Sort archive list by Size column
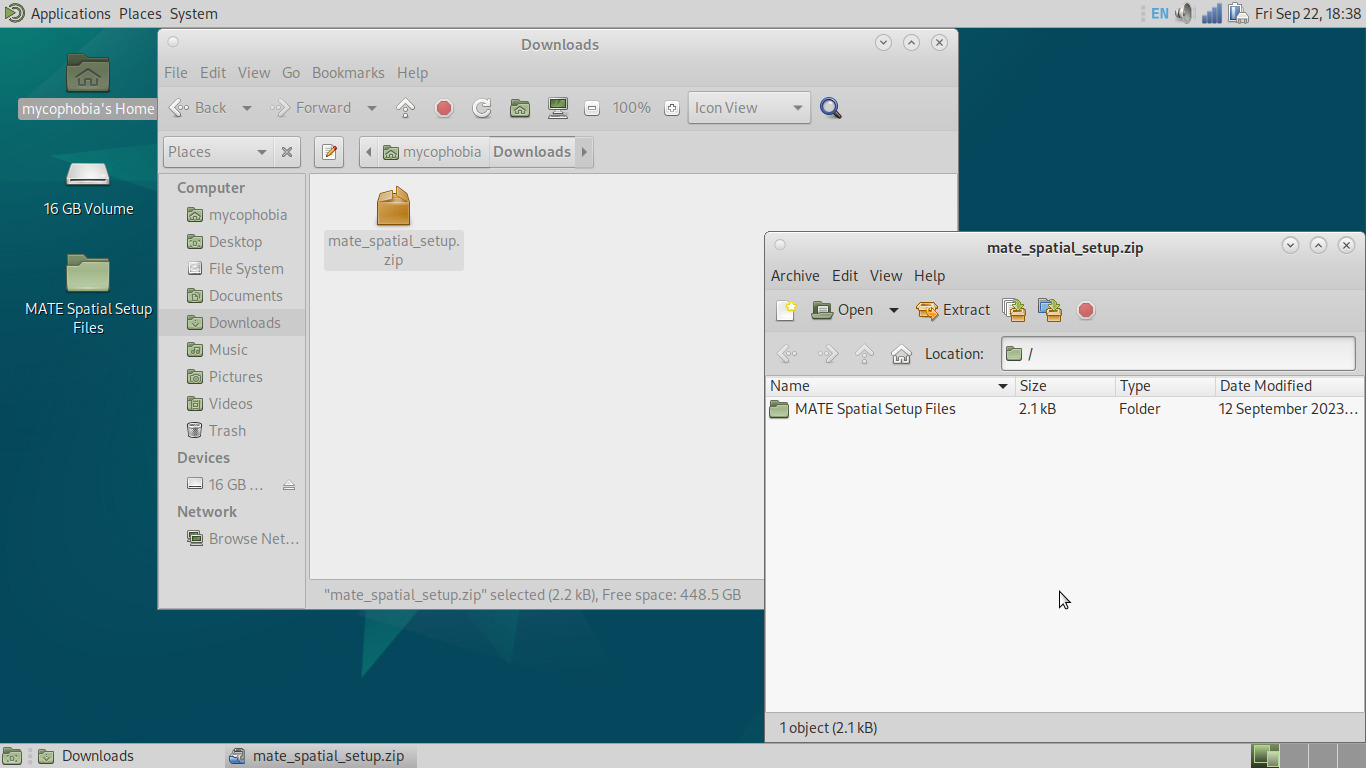Screen dimensions: 1366x768 (1065, 386)
